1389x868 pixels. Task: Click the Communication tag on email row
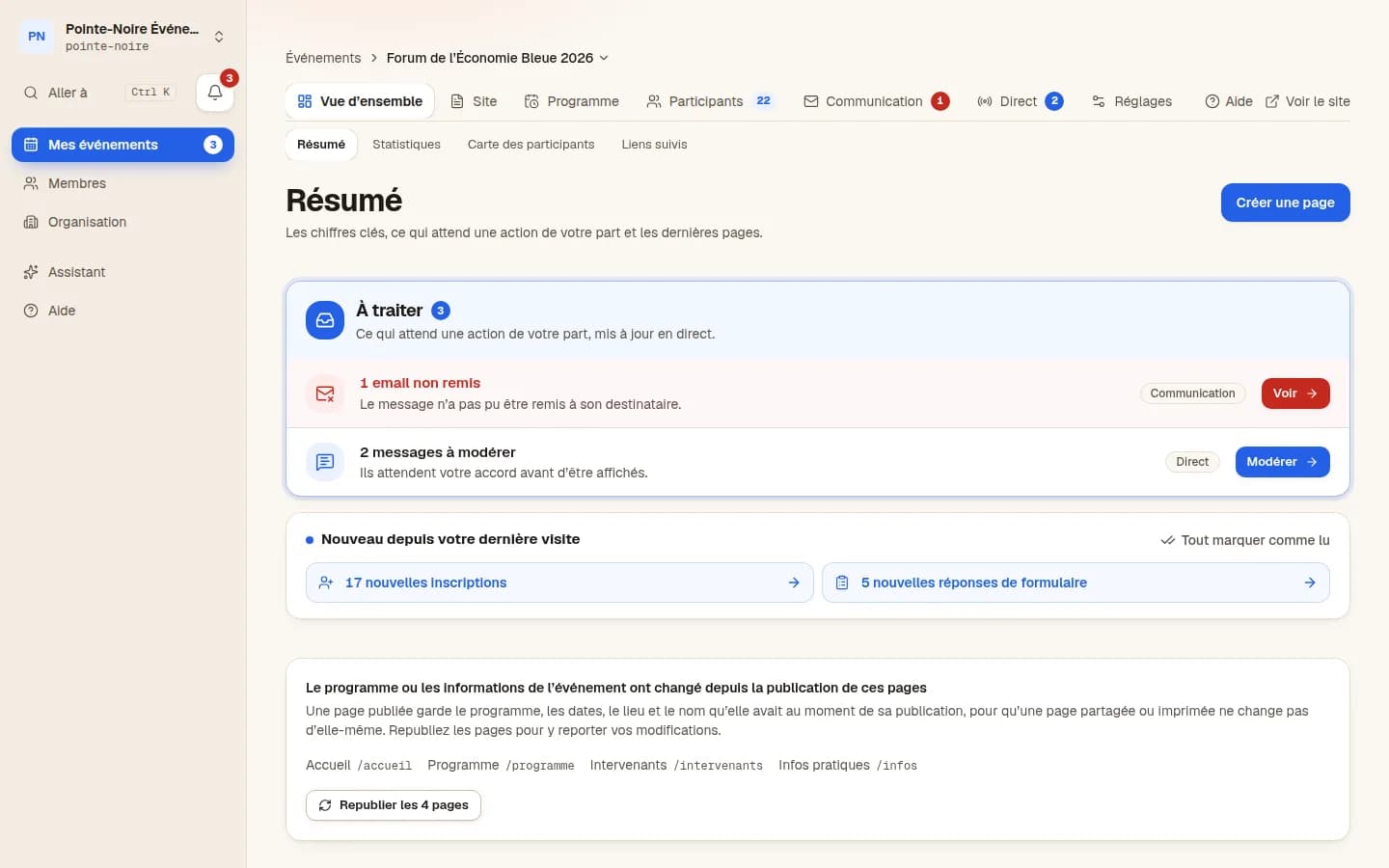pos(1193,393)
